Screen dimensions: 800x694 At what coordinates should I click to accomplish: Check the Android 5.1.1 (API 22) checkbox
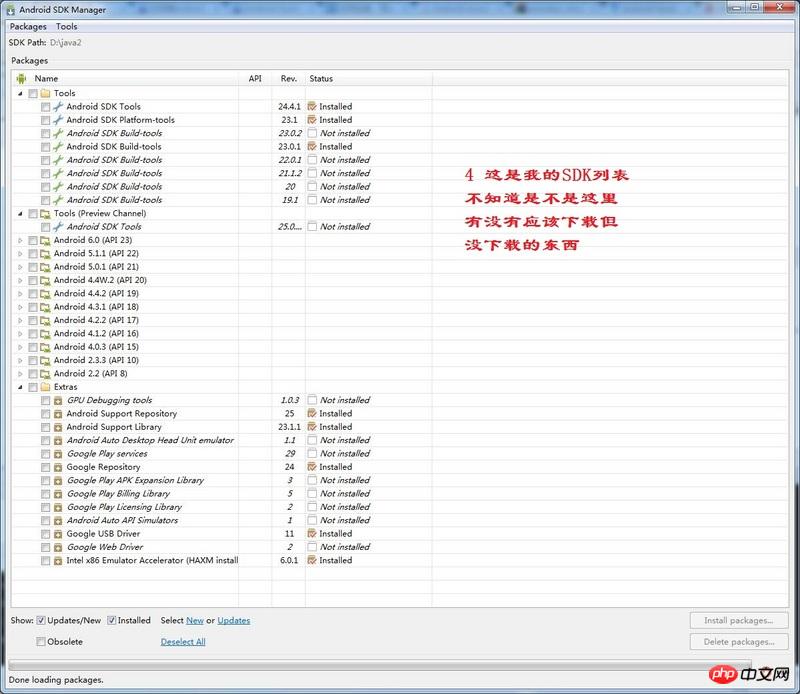click(33, 254)
